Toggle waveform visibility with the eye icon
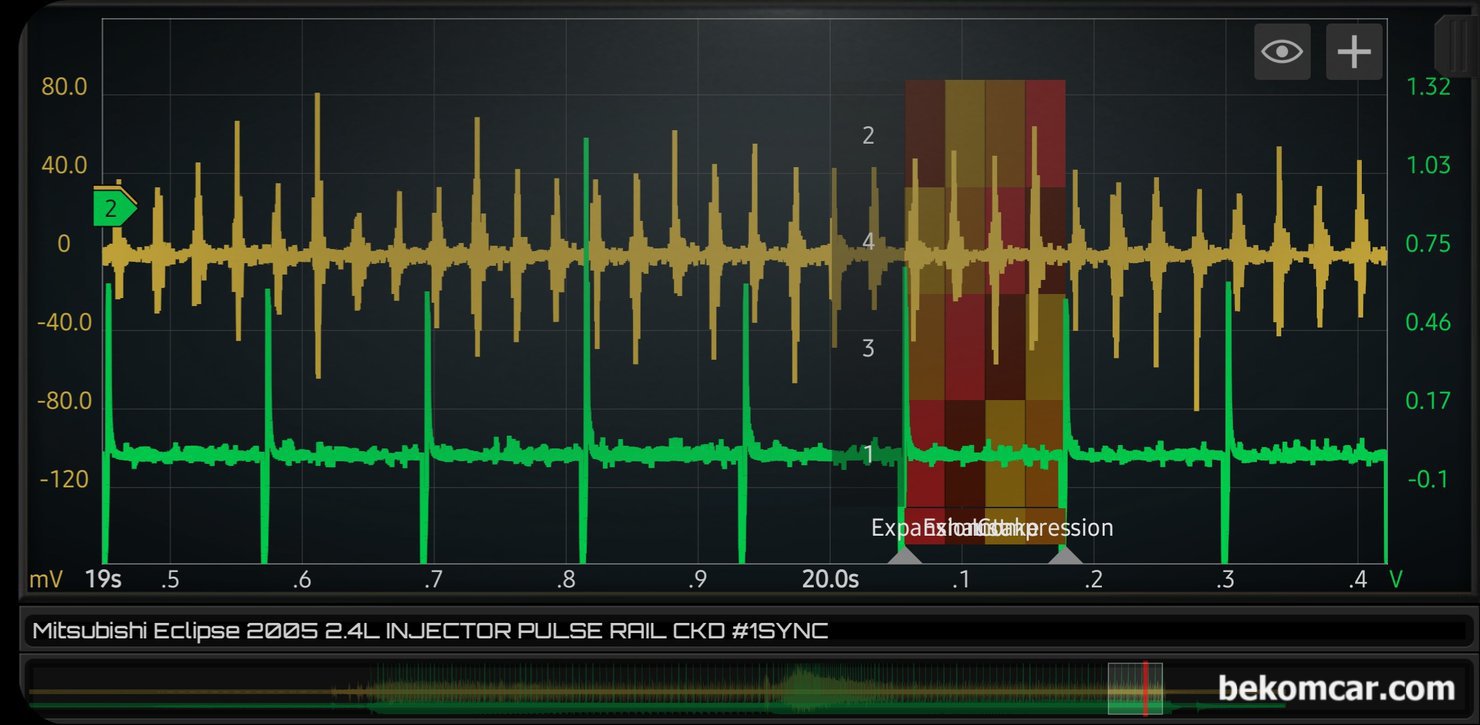 click(x=1282, y=51)
